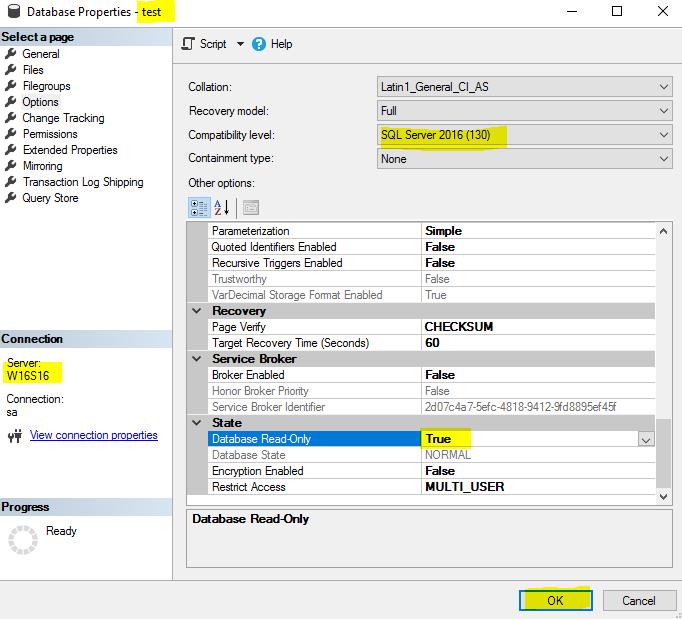
Task: Open the Files page
Action: click(x=33, y=70)
